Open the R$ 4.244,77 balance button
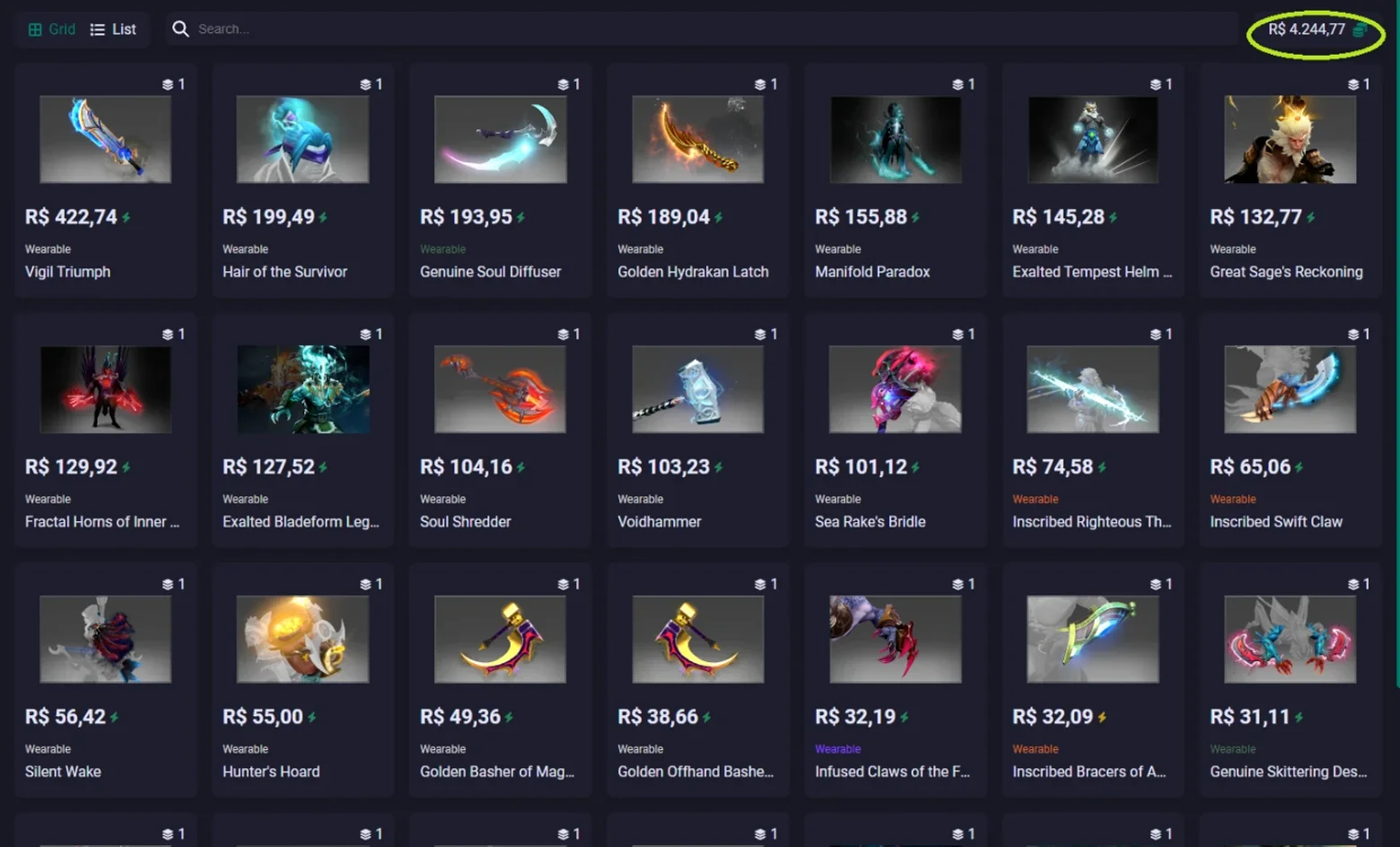Screen dimensions: 1400x847 click(x=1317, y=30)
